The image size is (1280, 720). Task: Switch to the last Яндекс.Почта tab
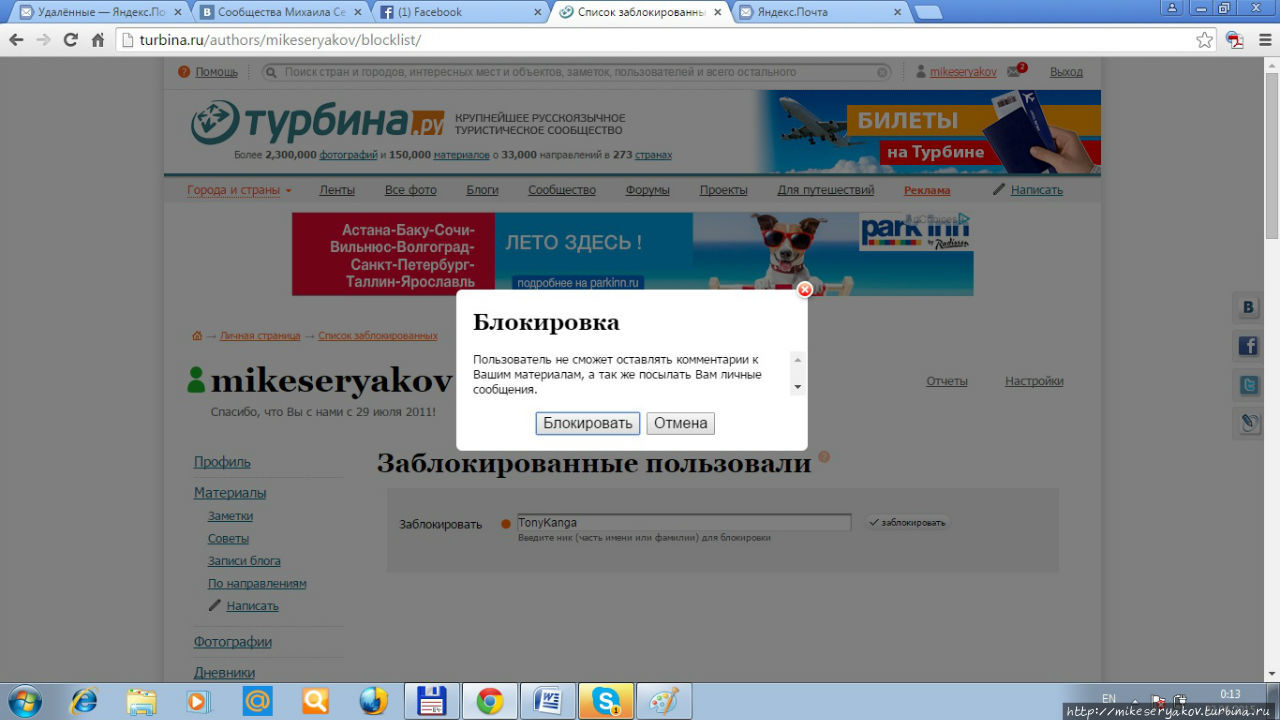click(x=820, y=12)
